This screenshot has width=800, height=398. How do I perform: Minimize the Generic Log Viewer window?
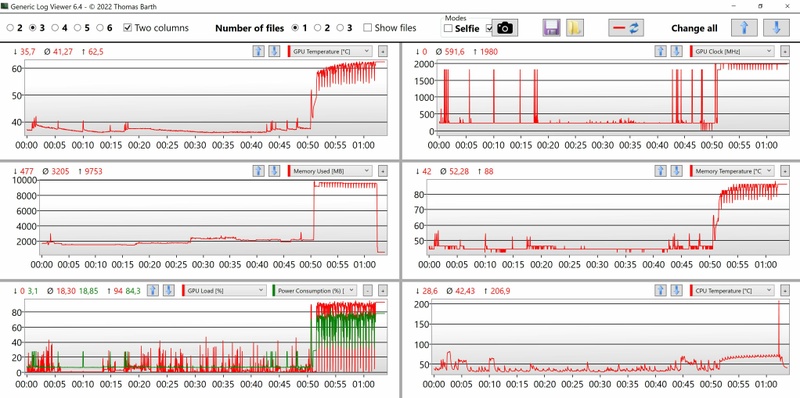pos(733,6)
